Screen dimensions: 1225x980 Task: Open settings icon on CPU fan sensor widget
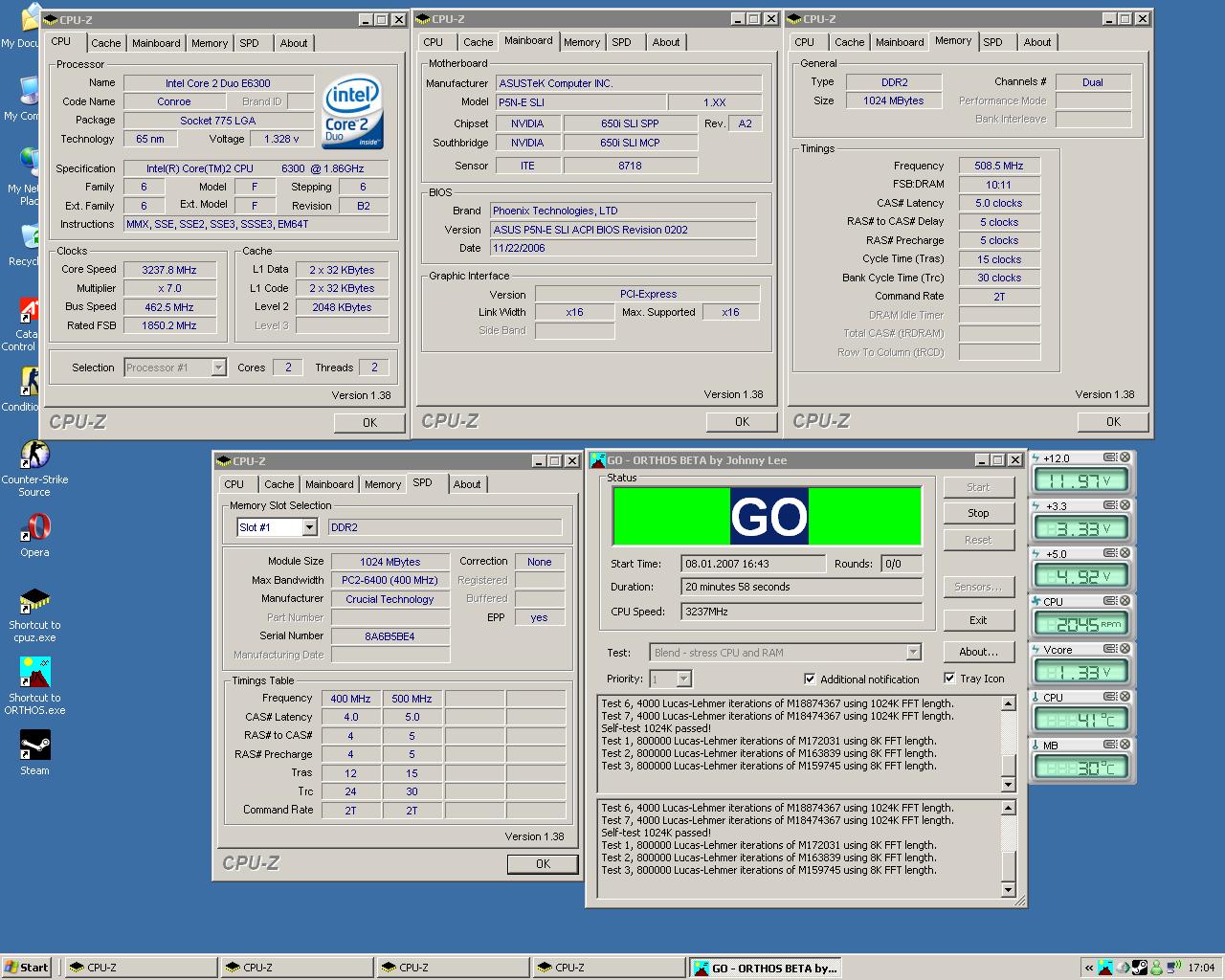point(1110,601)
